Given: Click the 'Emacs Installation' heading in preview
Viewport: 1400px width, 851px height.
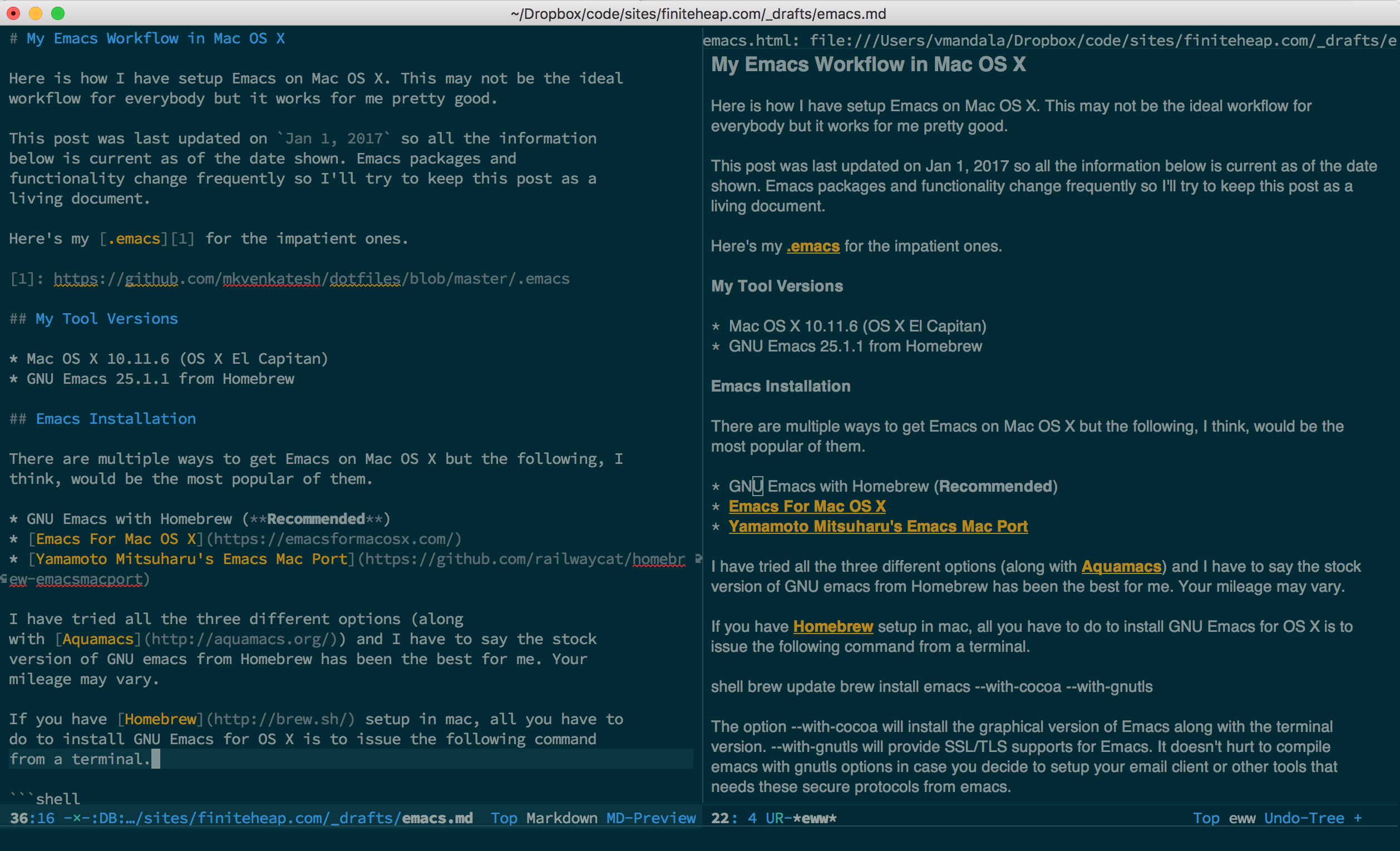Looking at the screenshot, I should point(781,387).
